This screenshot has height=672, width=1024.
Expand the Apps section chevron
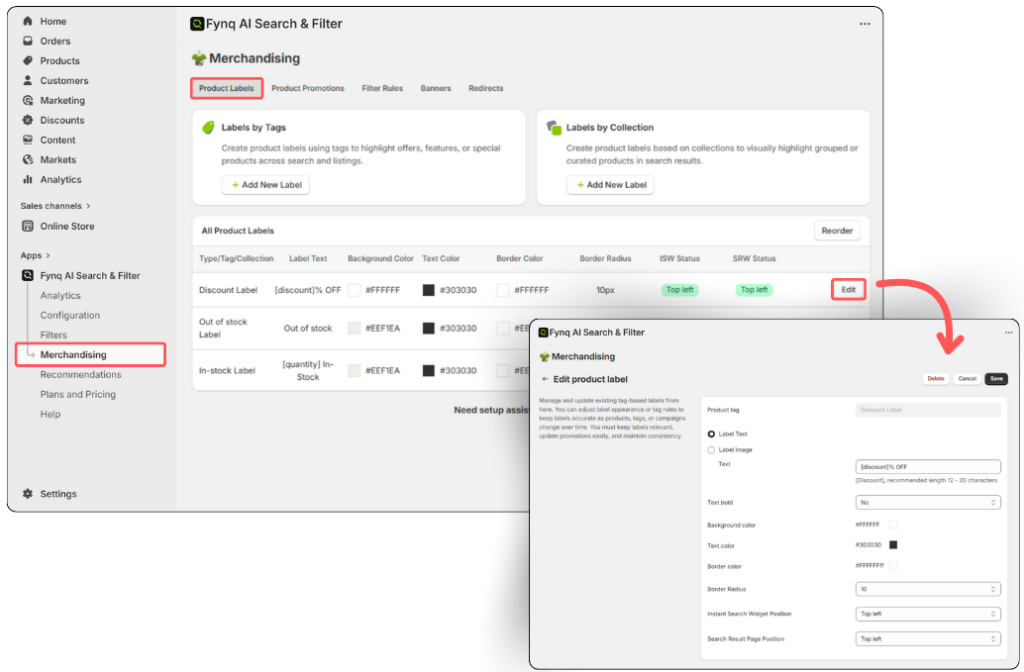point(48,255)
